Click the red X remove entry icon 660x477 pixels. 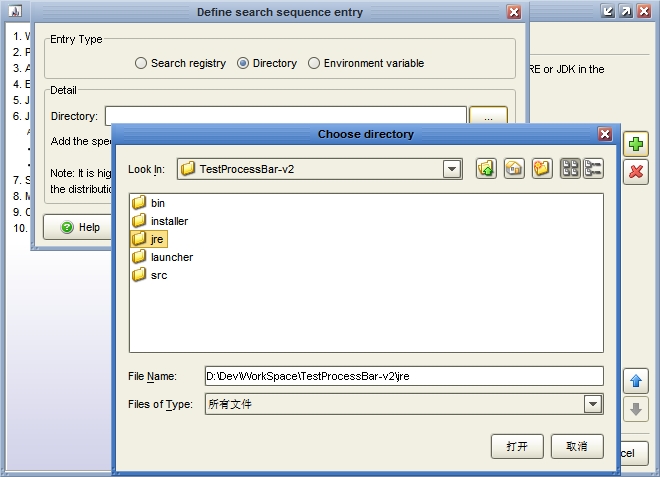[x=636, y=171]
